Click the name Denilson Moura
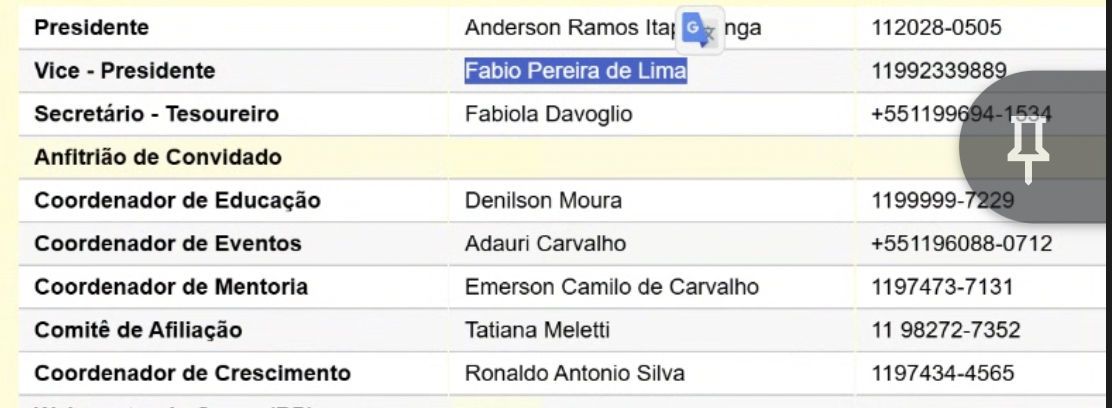 [543, 201]
